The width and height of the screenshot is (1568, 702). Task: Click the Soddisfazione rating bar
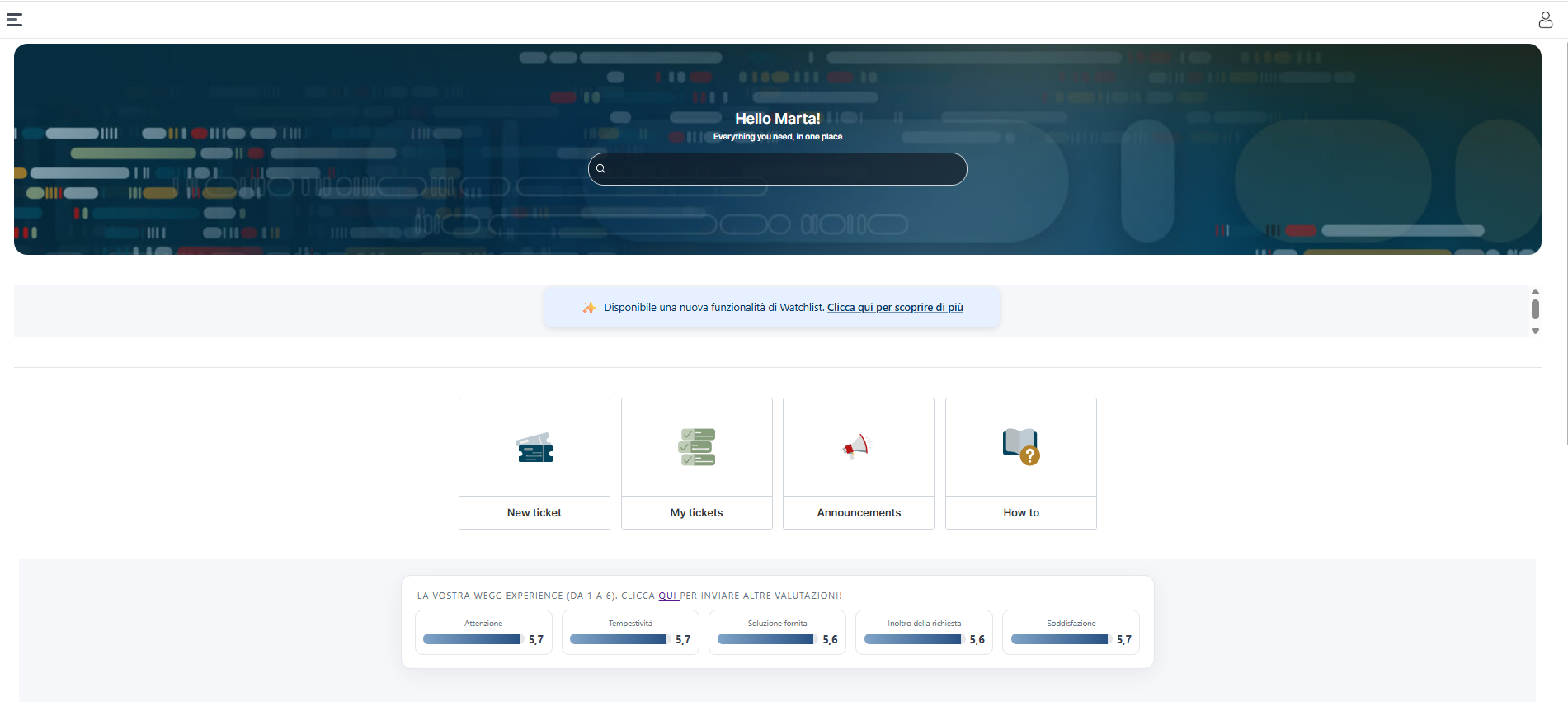click(1060, 639)
